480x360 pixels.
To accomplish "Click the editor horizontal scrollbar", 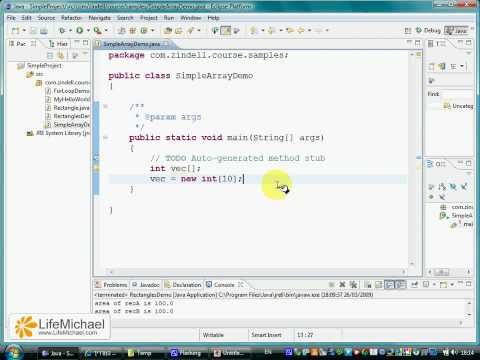I will [x=258, y=272].
